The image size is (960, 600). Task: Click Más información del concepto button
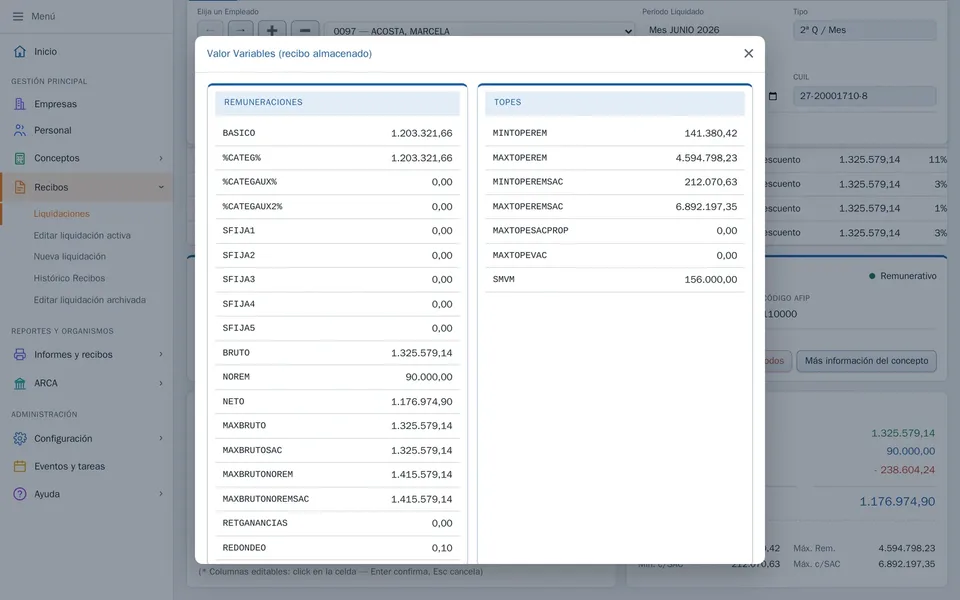coord(866,361)
